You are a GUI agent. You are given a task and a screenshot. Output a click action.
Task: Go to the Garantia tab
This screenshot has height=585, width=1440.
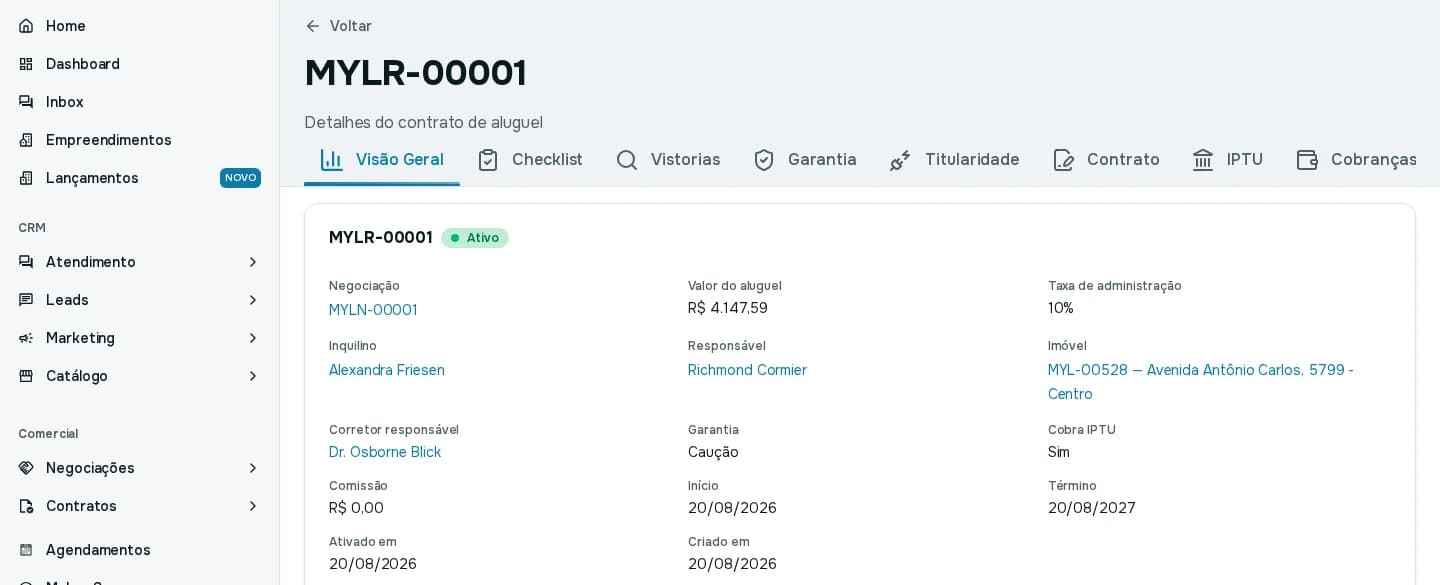pos(804,160)
